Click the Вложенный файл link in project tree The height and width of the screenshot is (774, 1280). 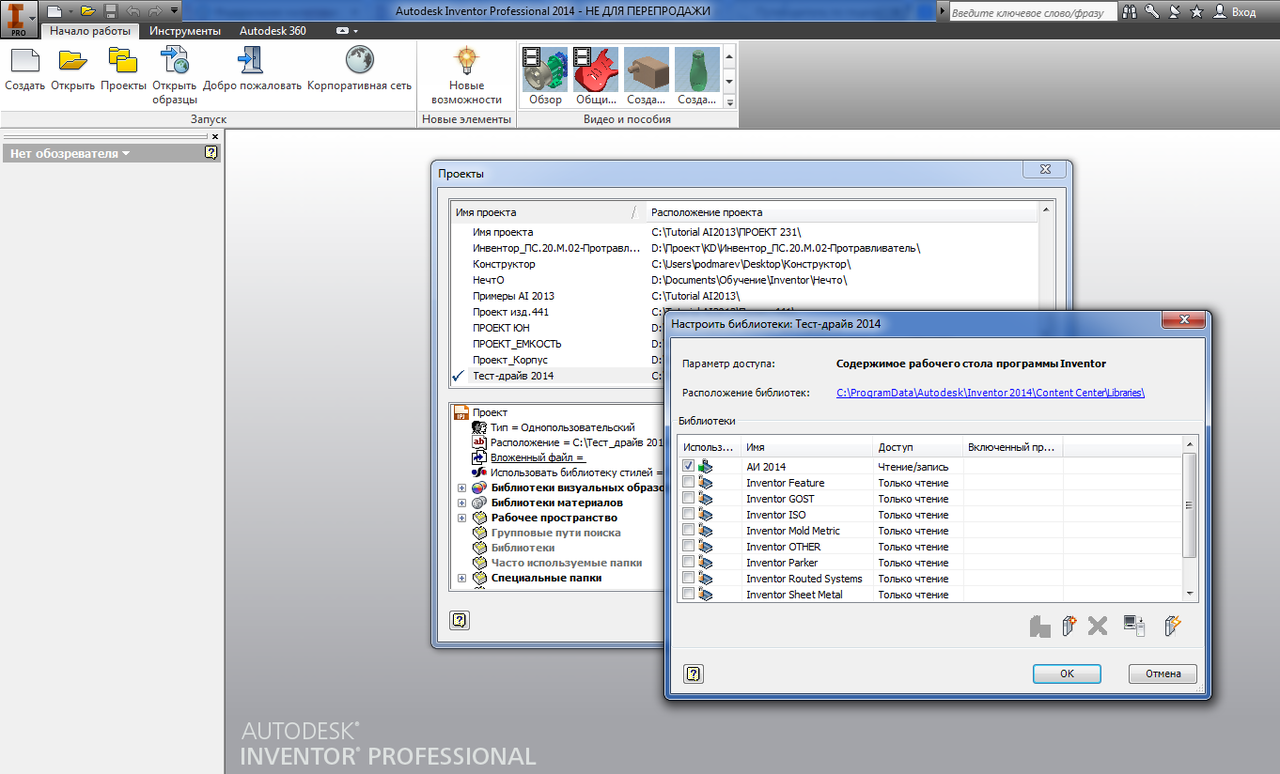[x=537, y=457]
